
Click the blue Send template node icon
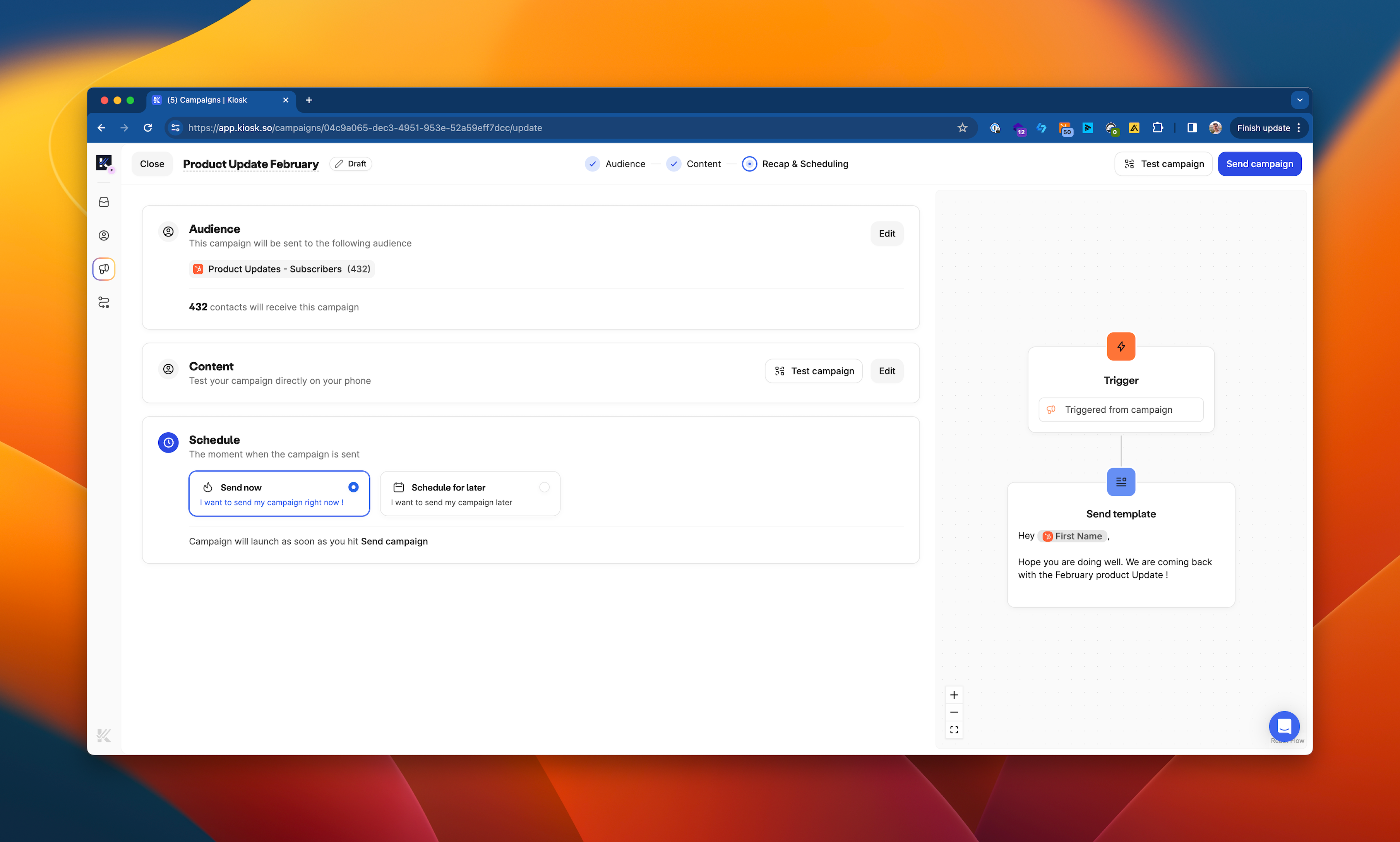pyautogui.click(x=1121, y=482)
